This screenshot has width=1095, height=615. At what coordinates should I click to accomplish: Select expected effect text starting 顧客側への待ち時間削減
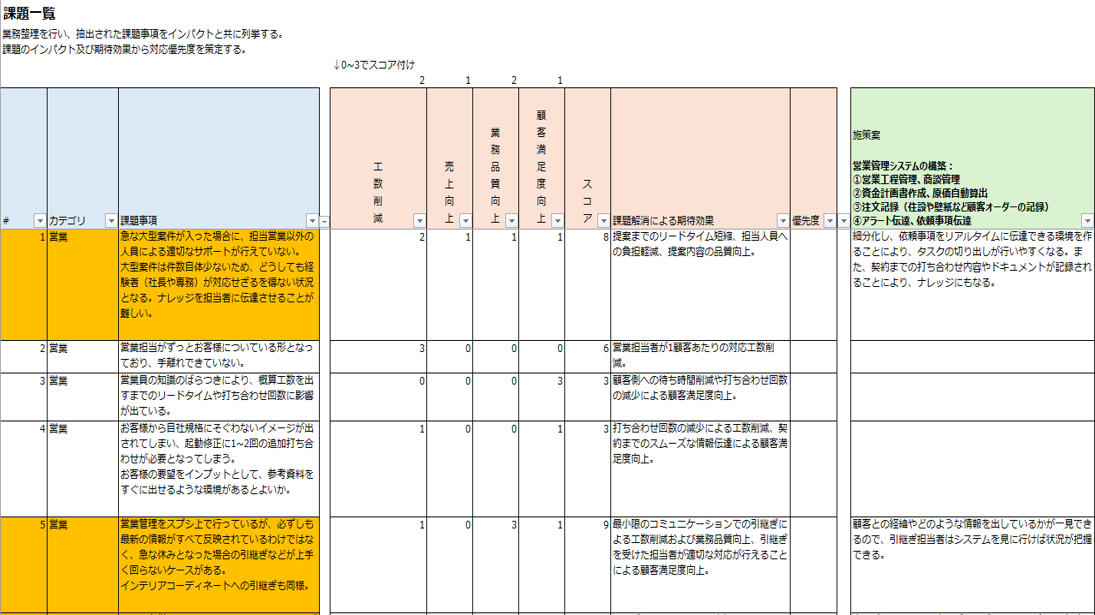coord(700,397)
